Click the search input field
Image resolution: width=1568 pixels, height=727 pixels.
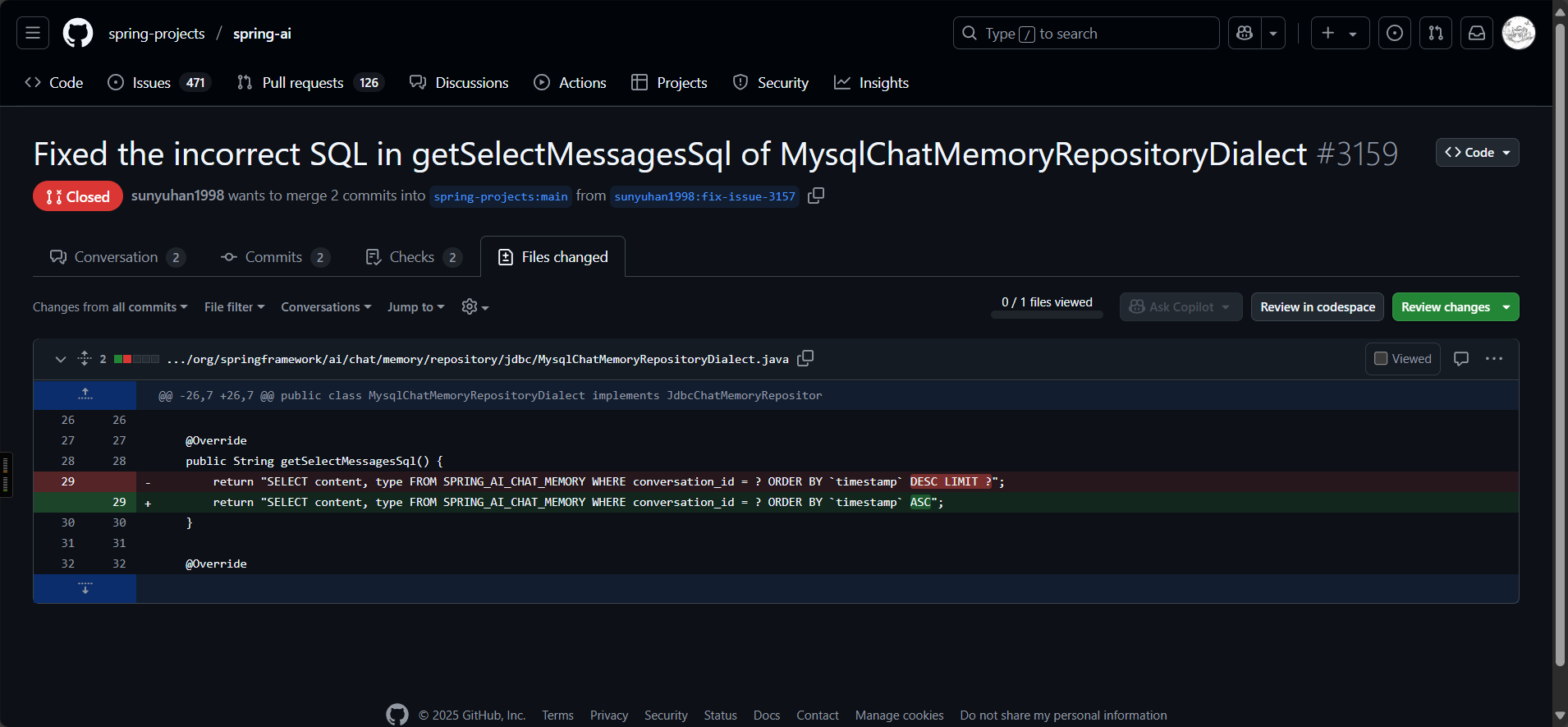pos(1084,33)
